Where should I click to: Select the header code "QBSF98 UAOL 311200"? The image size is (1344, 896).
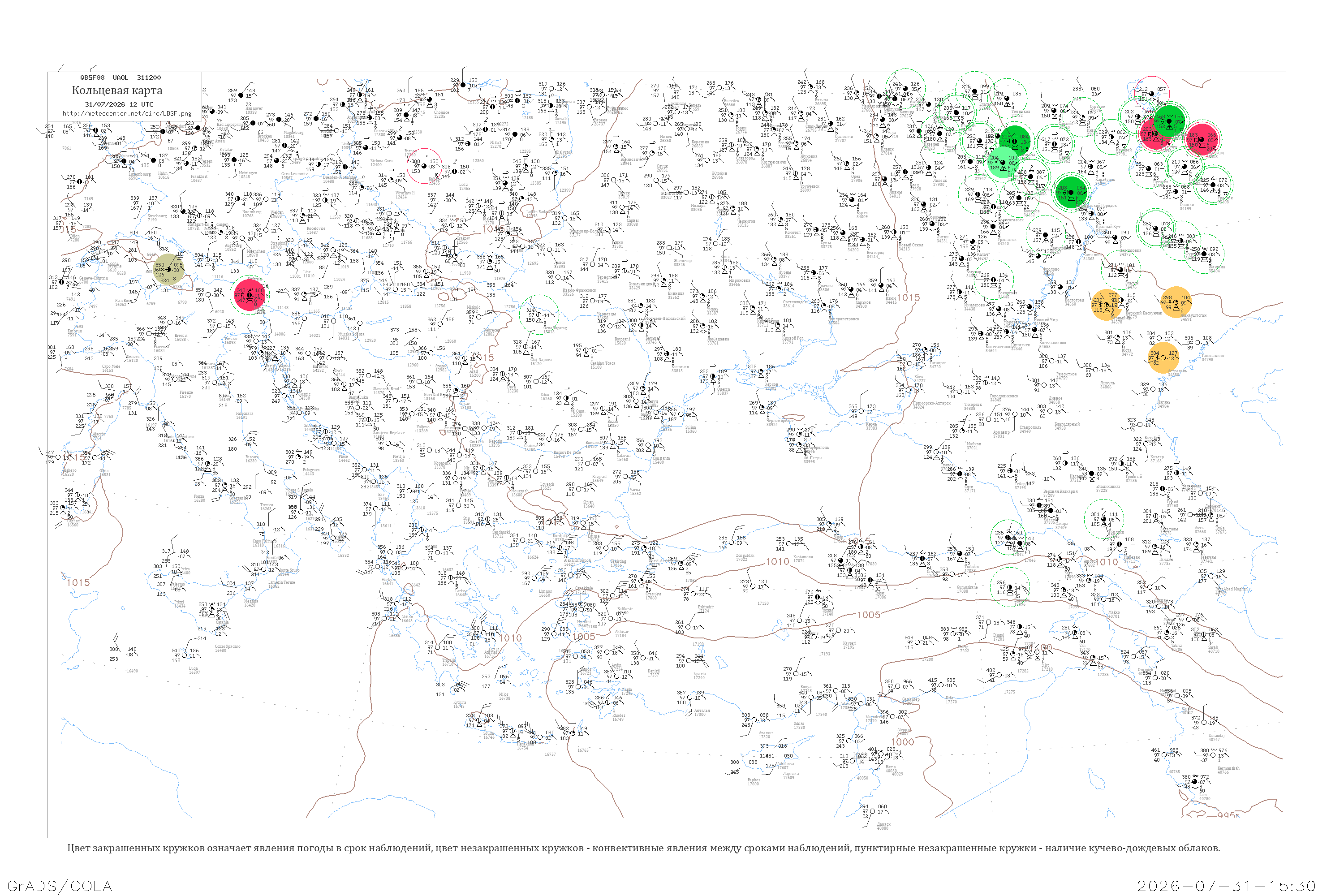pyautogui.click(x=121, y=78)
